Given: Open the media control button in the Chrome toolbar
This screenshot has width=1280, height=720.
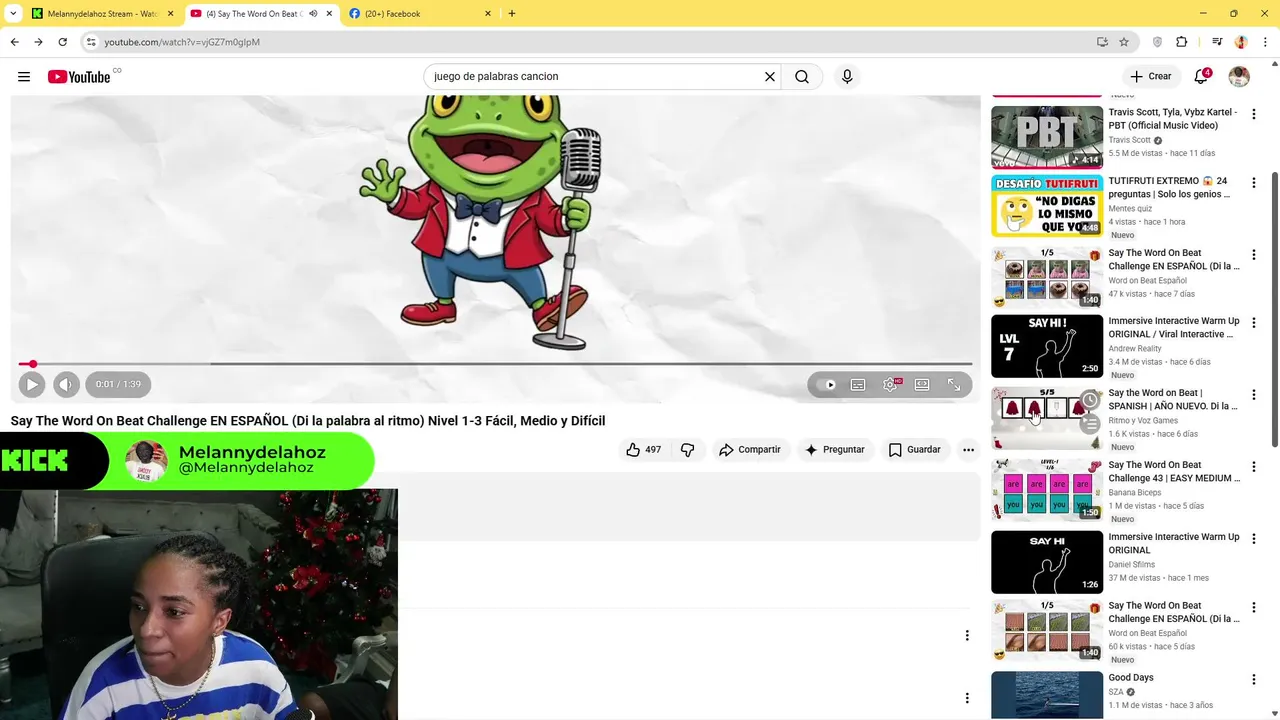Looking at the screenshot, I should (1217, 42).
